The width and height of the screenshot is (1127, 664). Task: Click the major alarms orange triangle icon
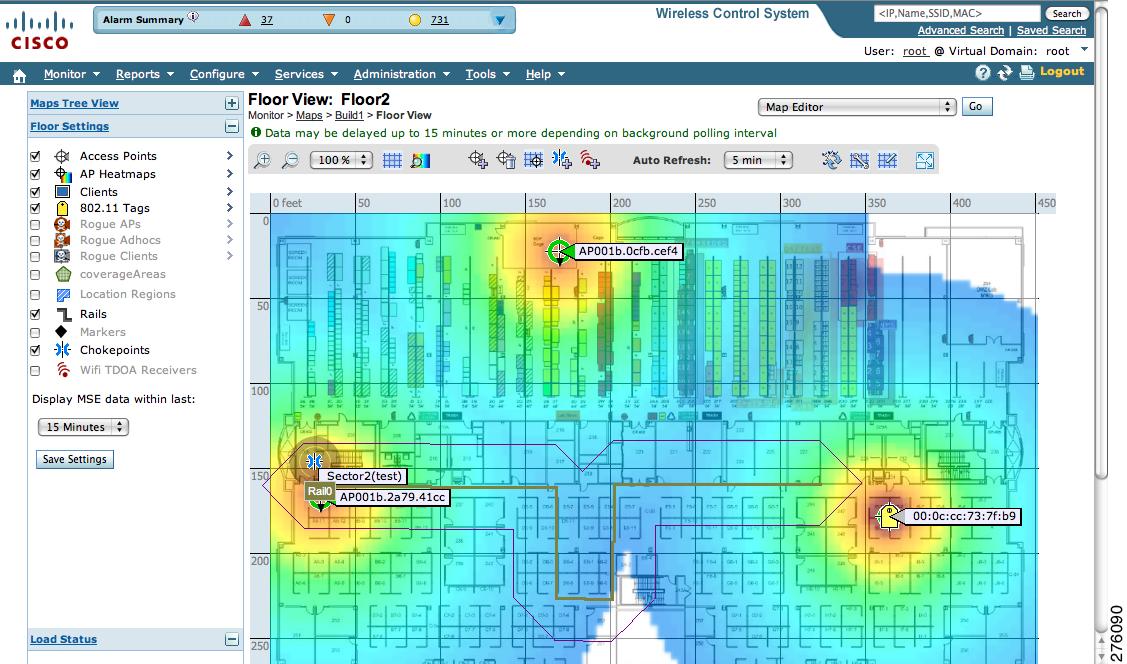tap(328, 20)
